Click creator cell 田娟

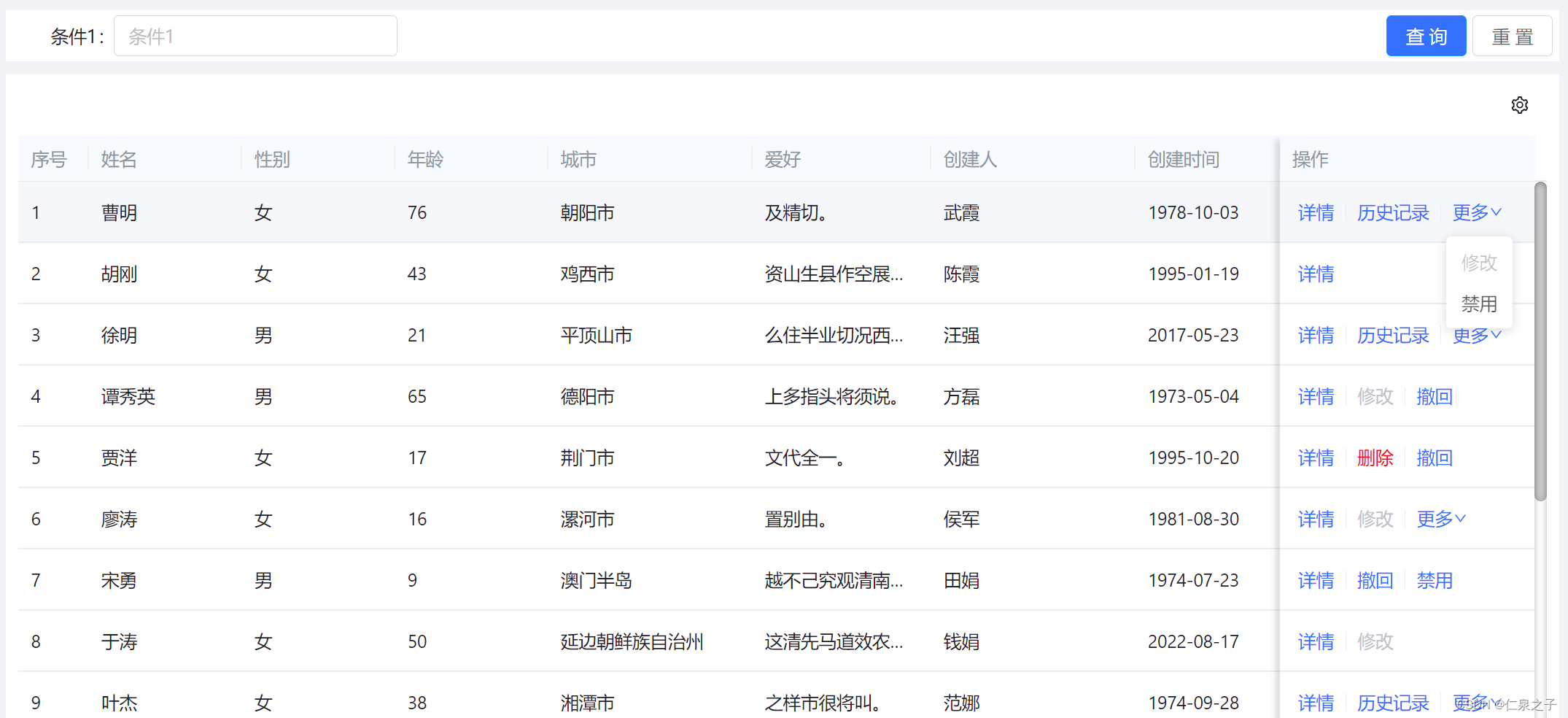961,580
